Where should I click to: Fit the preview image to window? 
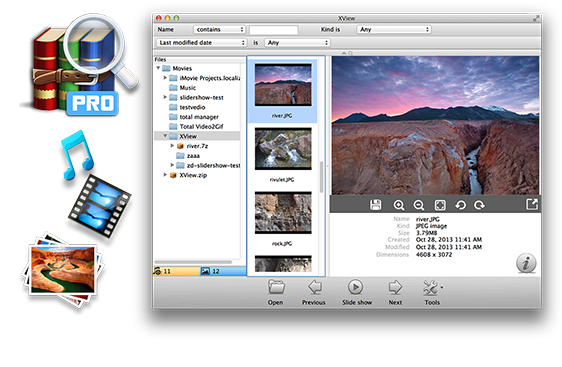click(440, 205)
